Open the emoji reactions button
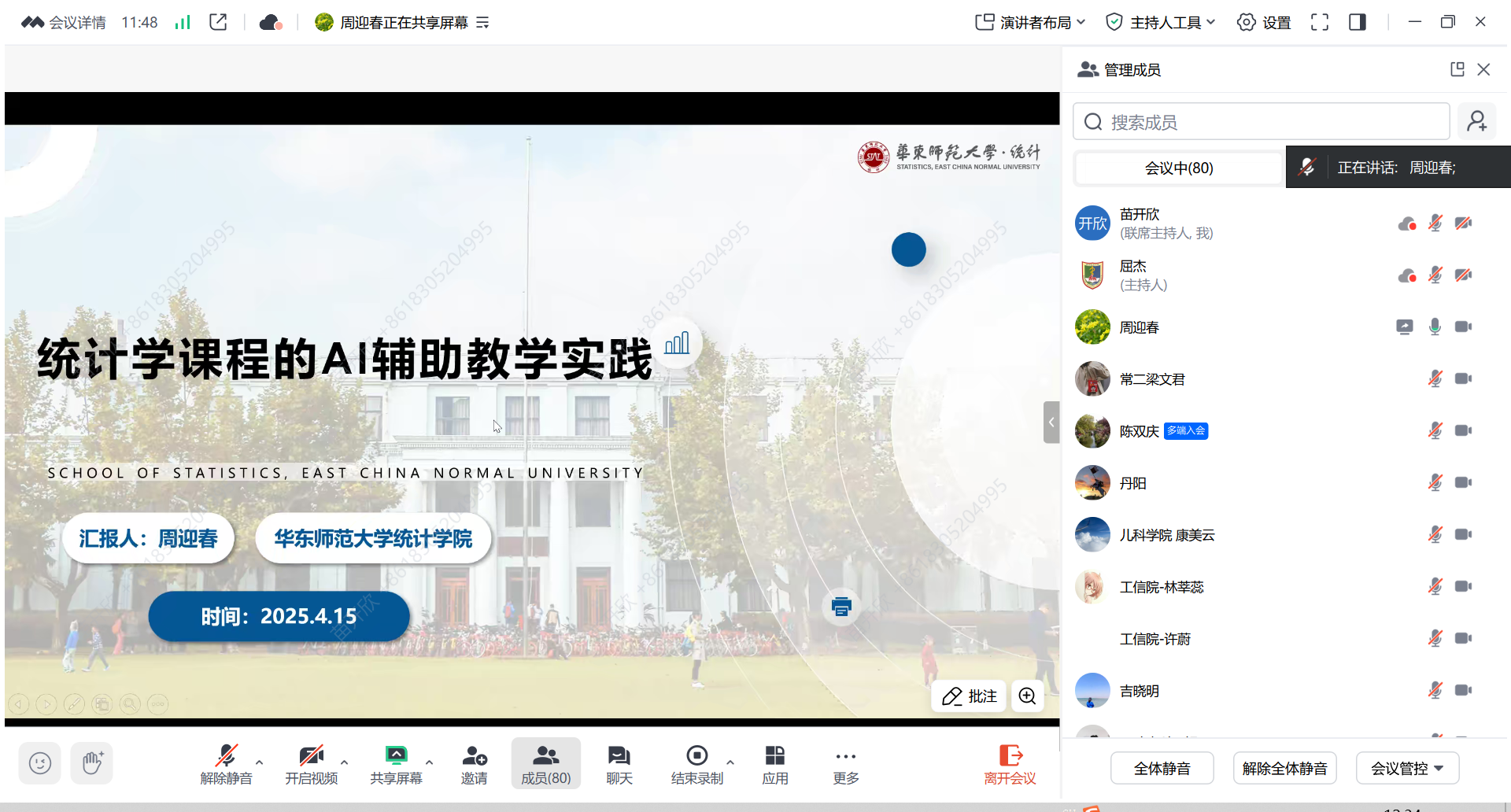This screenshot has width=1511, height=812. (40, 763)
